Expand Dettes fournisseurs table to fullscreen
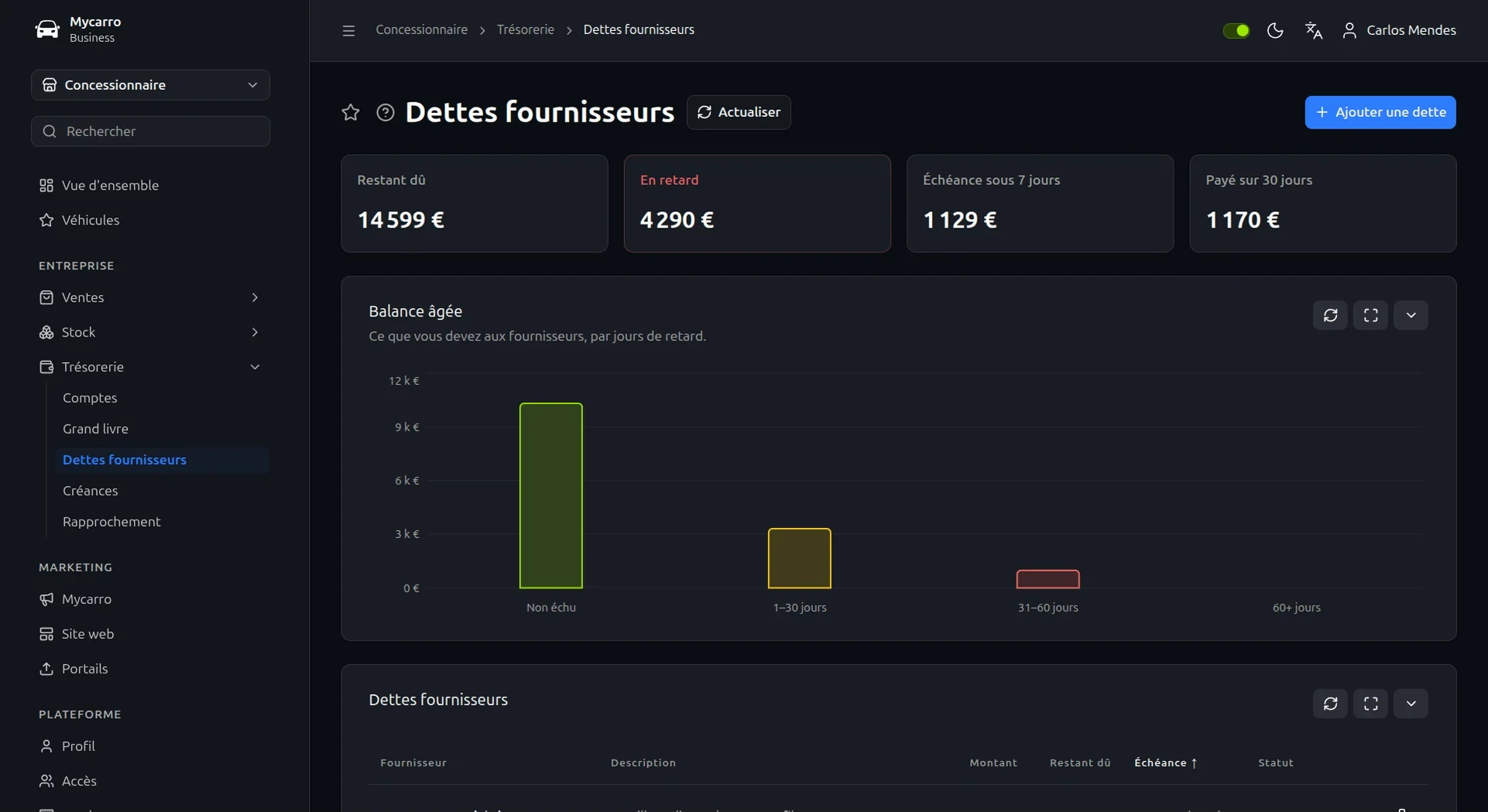 click(x=1370, y=704)
